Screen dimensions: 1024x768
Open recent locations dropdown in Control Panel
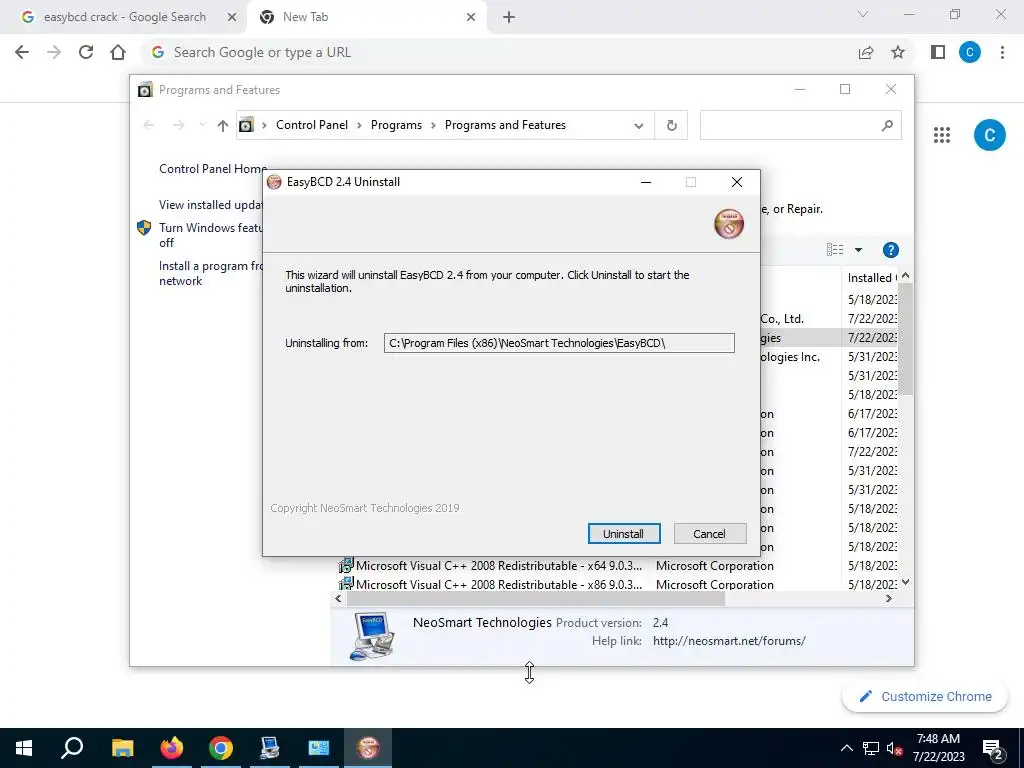click(202, 125)
